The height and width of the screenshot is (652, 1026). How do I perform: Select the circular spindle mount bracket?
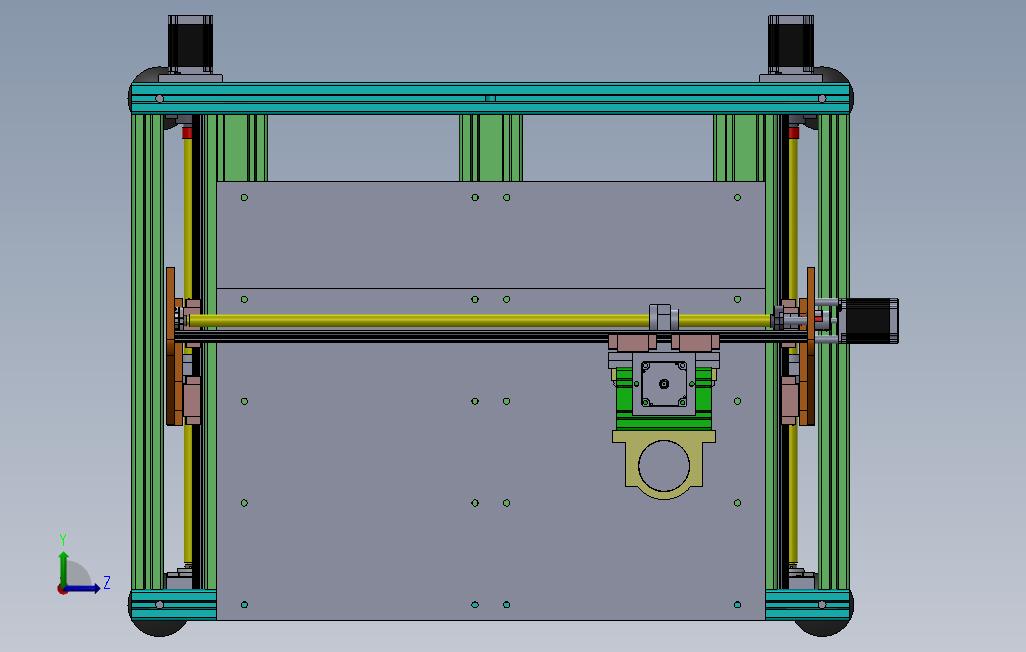[x=663, y=464]
